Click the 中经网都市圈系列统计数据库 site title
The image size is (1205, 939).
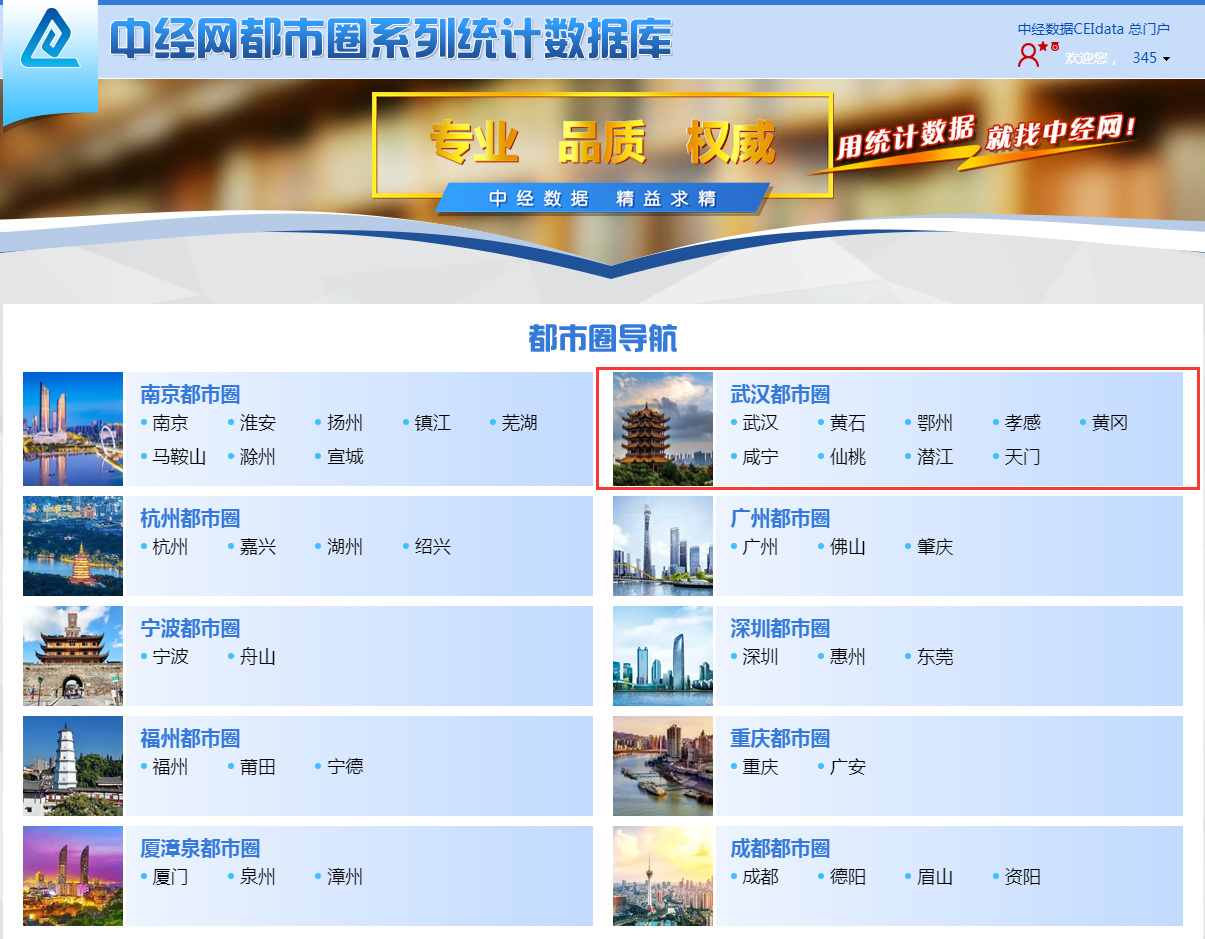(391, 40)
